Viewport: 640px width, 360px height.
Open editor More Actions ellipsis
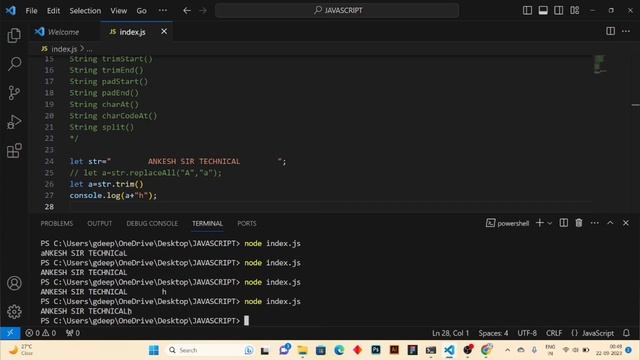click(626, 31)
